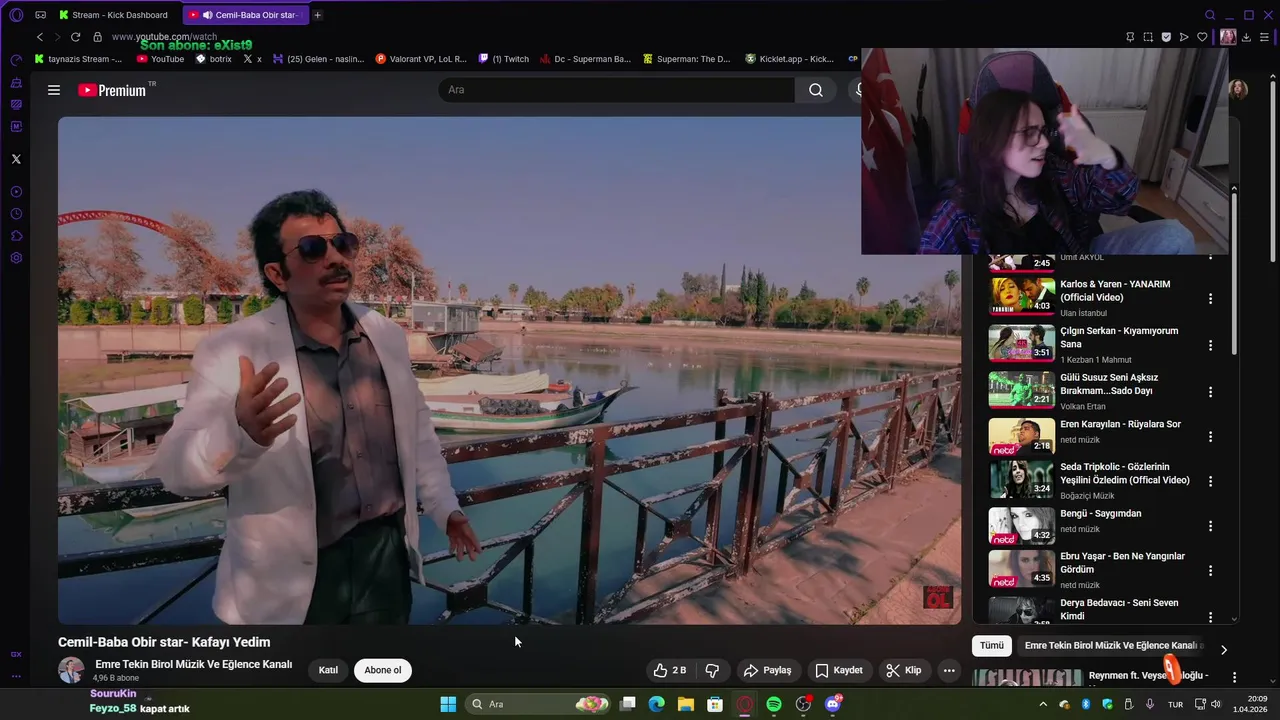This screenshot has width=1280, height=720.
Task: Create a clip with Klip button
Action: tap(904, 670)
